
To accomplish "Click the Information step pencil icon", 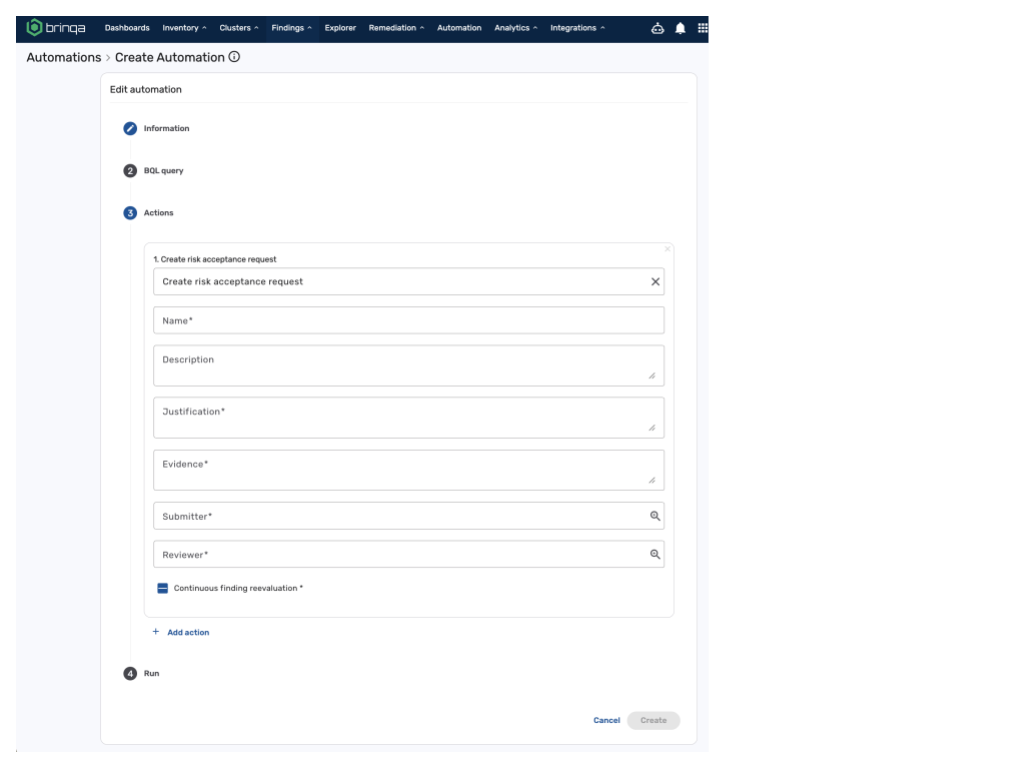I will (x=130, y=129).
